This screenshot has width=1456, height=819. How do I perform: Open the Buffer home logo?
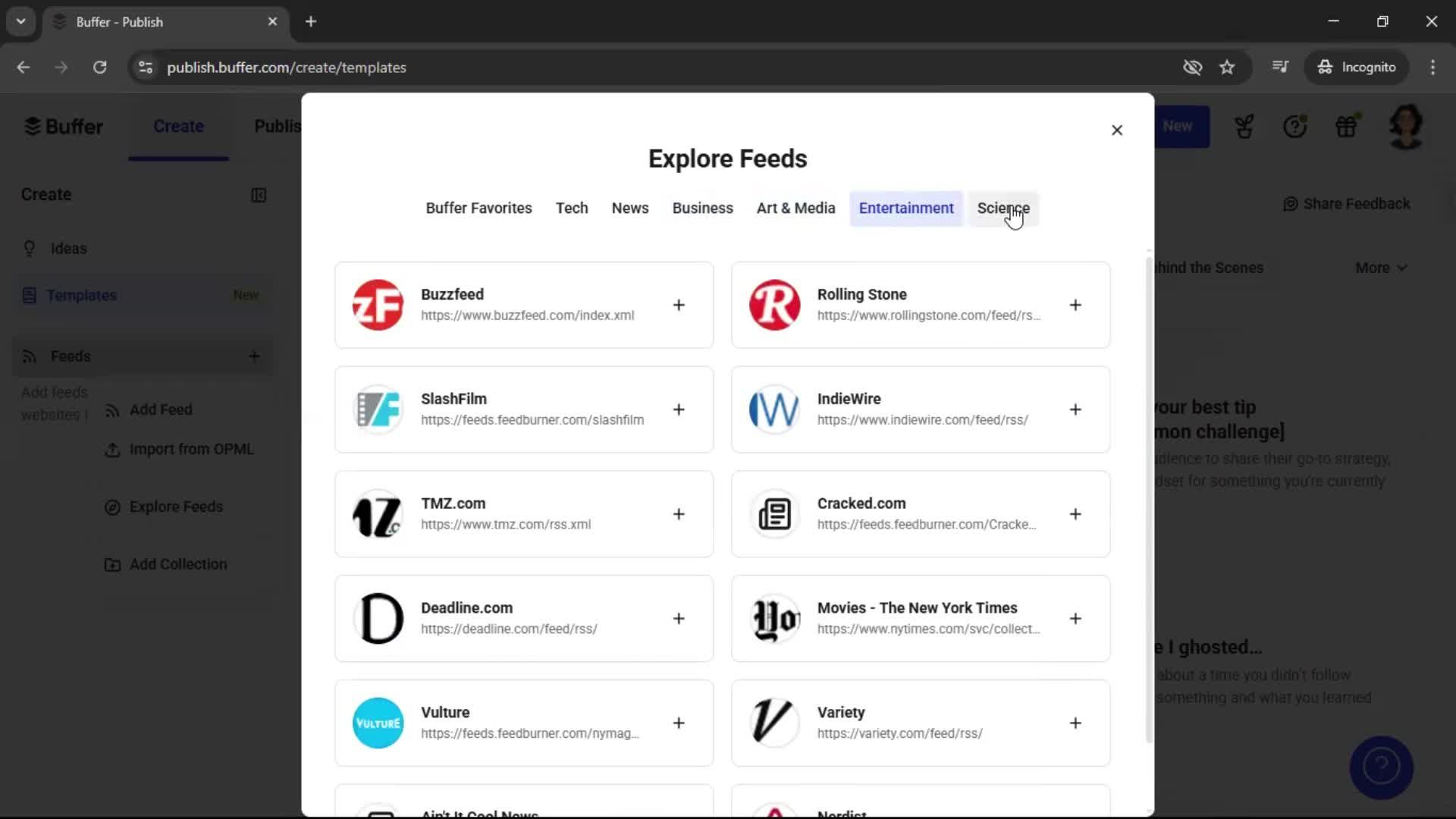point(64,126)
